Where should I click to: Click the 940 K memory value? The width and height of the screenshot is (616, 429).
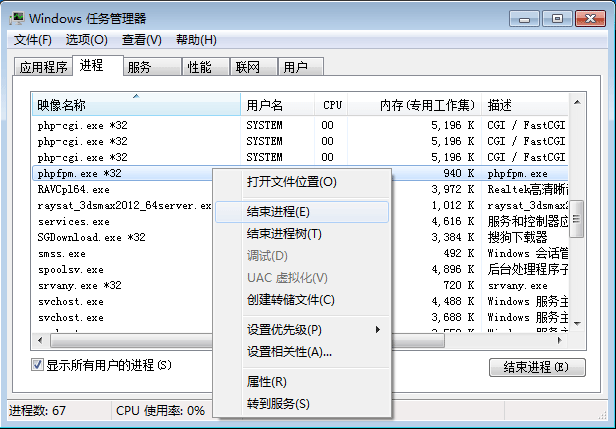(459, 173)
